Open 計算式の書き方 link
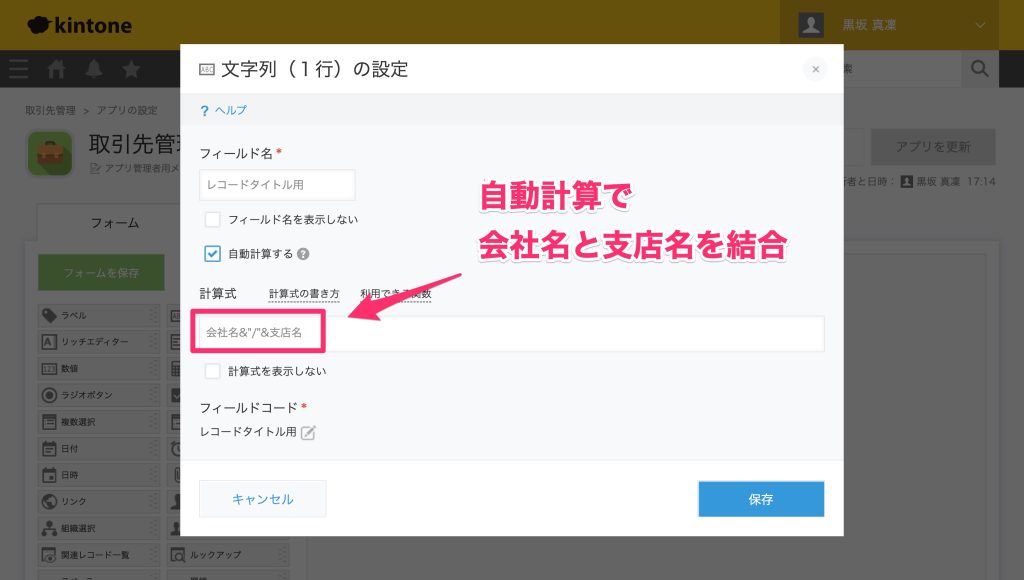Image resolution: width=1024 pixels, height=580 pixels. 304,294
